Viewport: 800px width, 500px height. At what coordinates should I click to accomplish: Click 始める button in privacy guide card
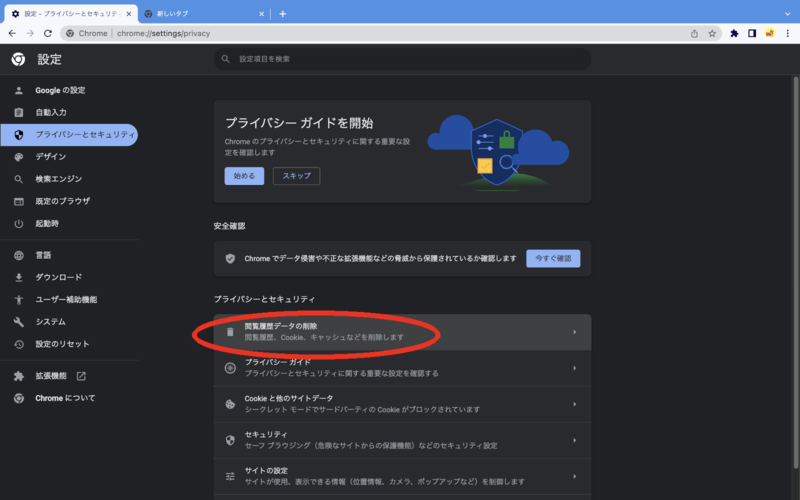tap(244, 176)
